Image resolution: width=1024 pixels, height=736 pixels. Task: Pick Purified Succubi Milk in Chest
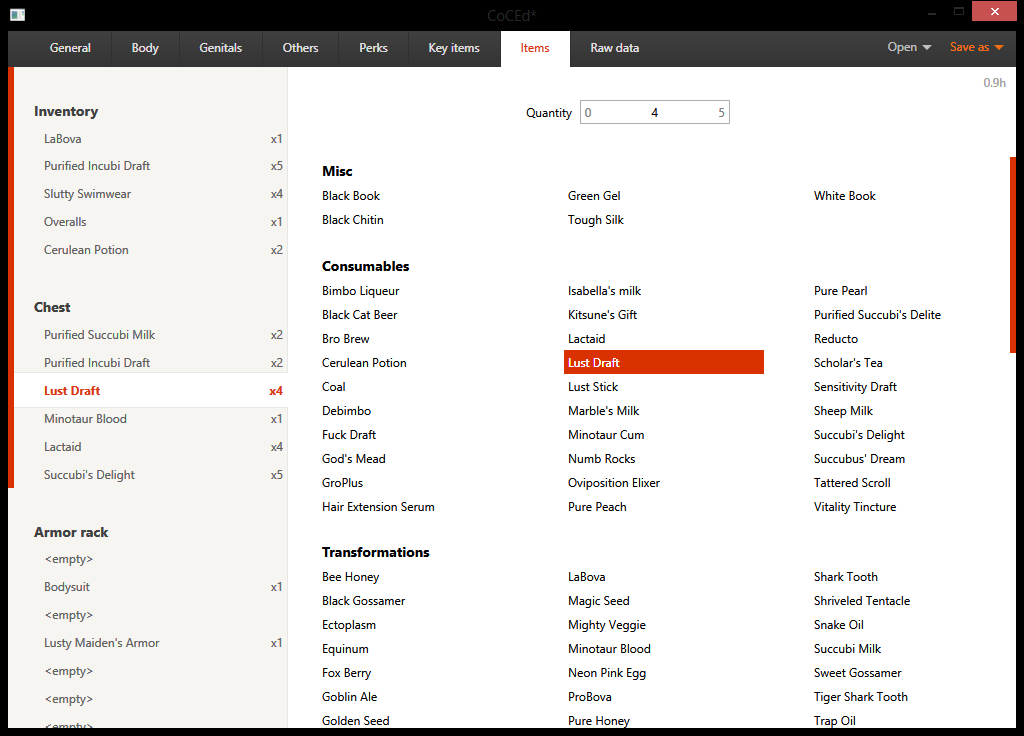[x=100, y=335]
